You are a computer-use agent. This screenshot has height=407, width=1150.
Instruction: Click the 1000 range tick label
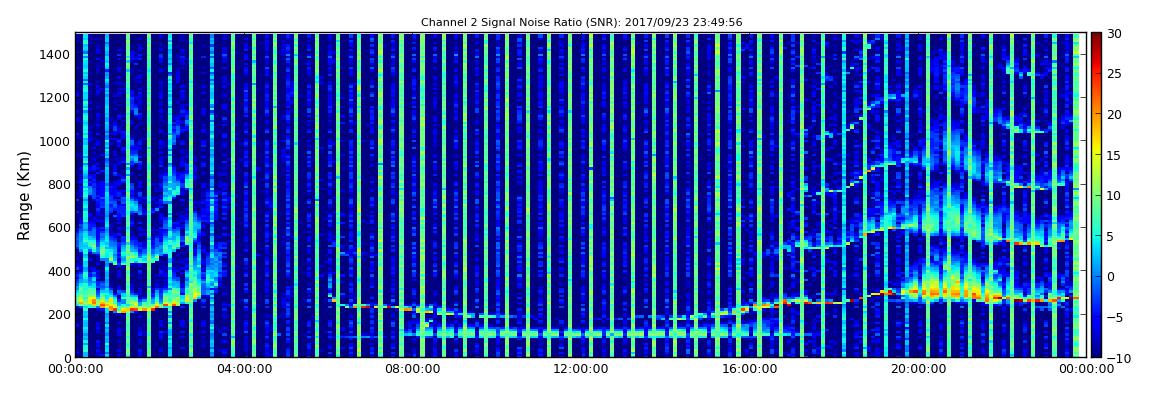(x=56, y=142)
